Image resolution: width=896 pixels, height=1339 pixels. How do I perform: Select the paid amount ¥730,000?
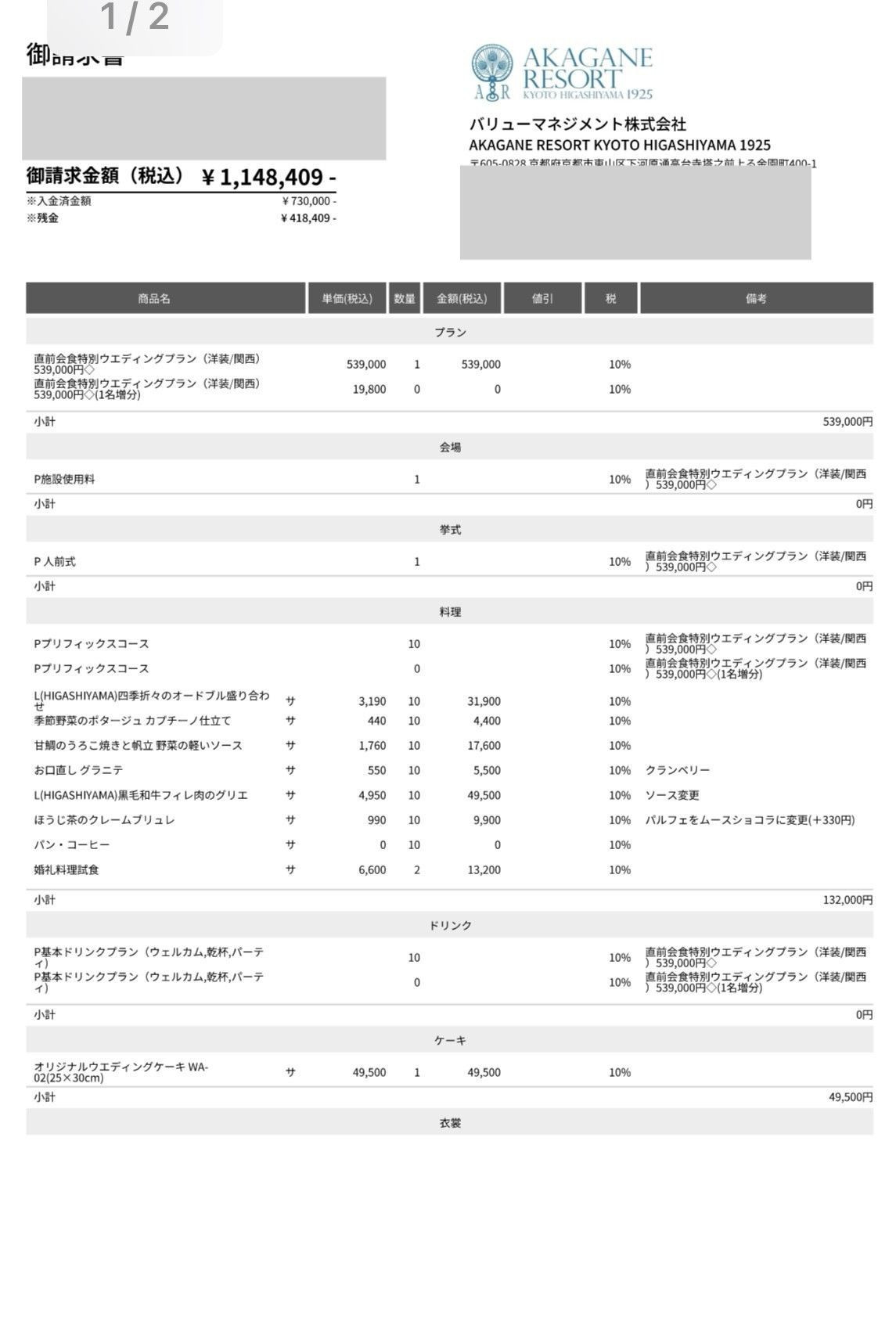[x=309, y=201]
